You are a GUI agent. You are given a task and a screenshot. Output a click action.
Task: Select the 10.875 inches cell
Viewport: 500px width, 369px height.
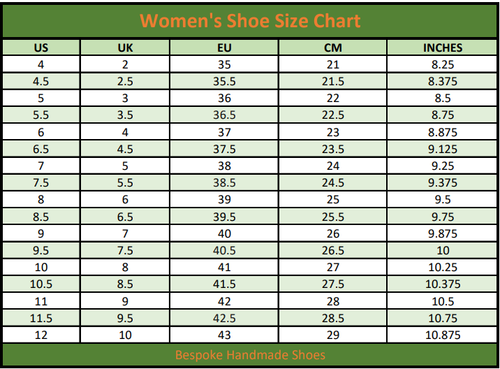(442, 335)
